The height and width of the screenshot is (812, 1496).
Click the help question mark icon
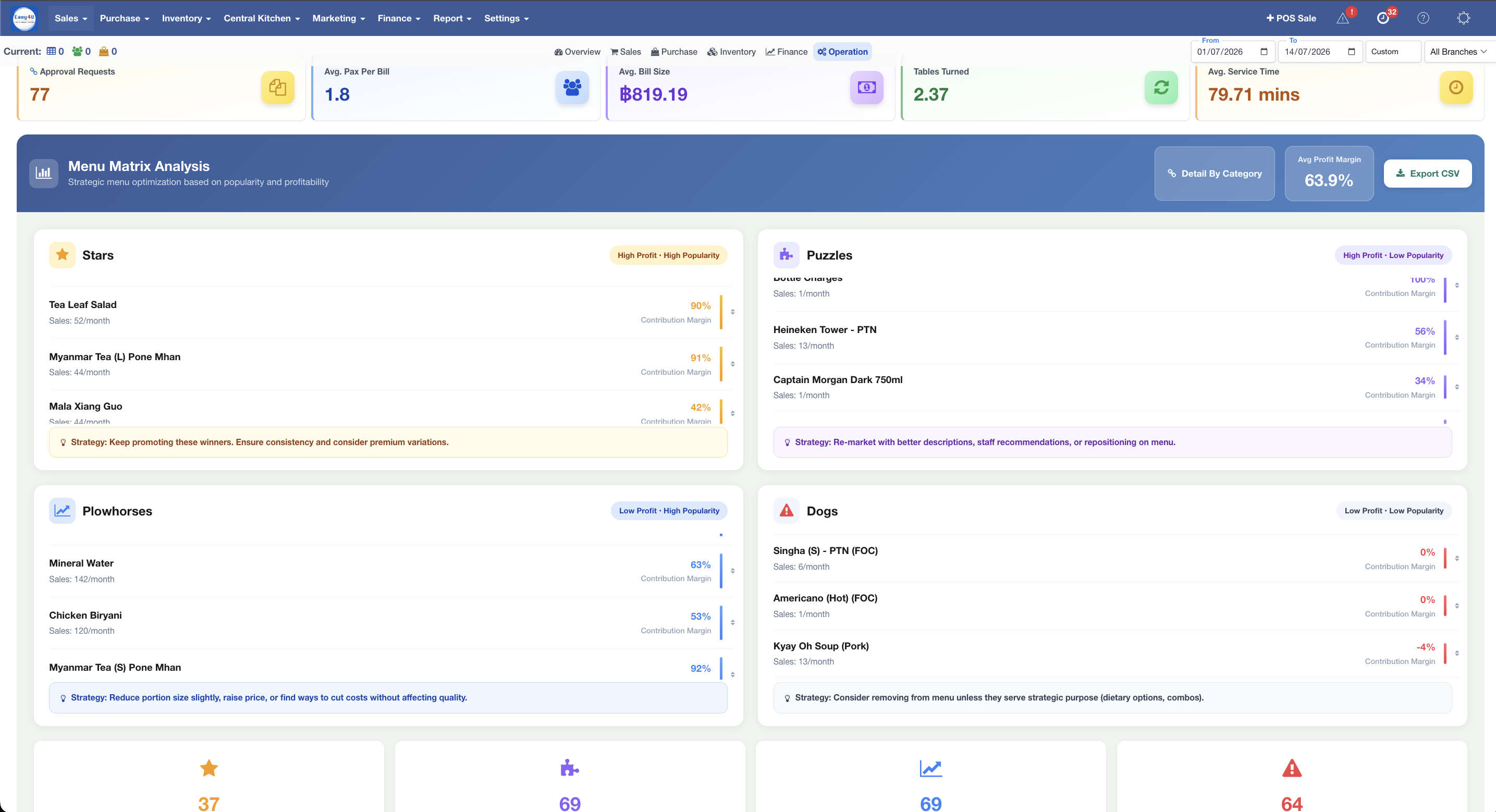1423,18
